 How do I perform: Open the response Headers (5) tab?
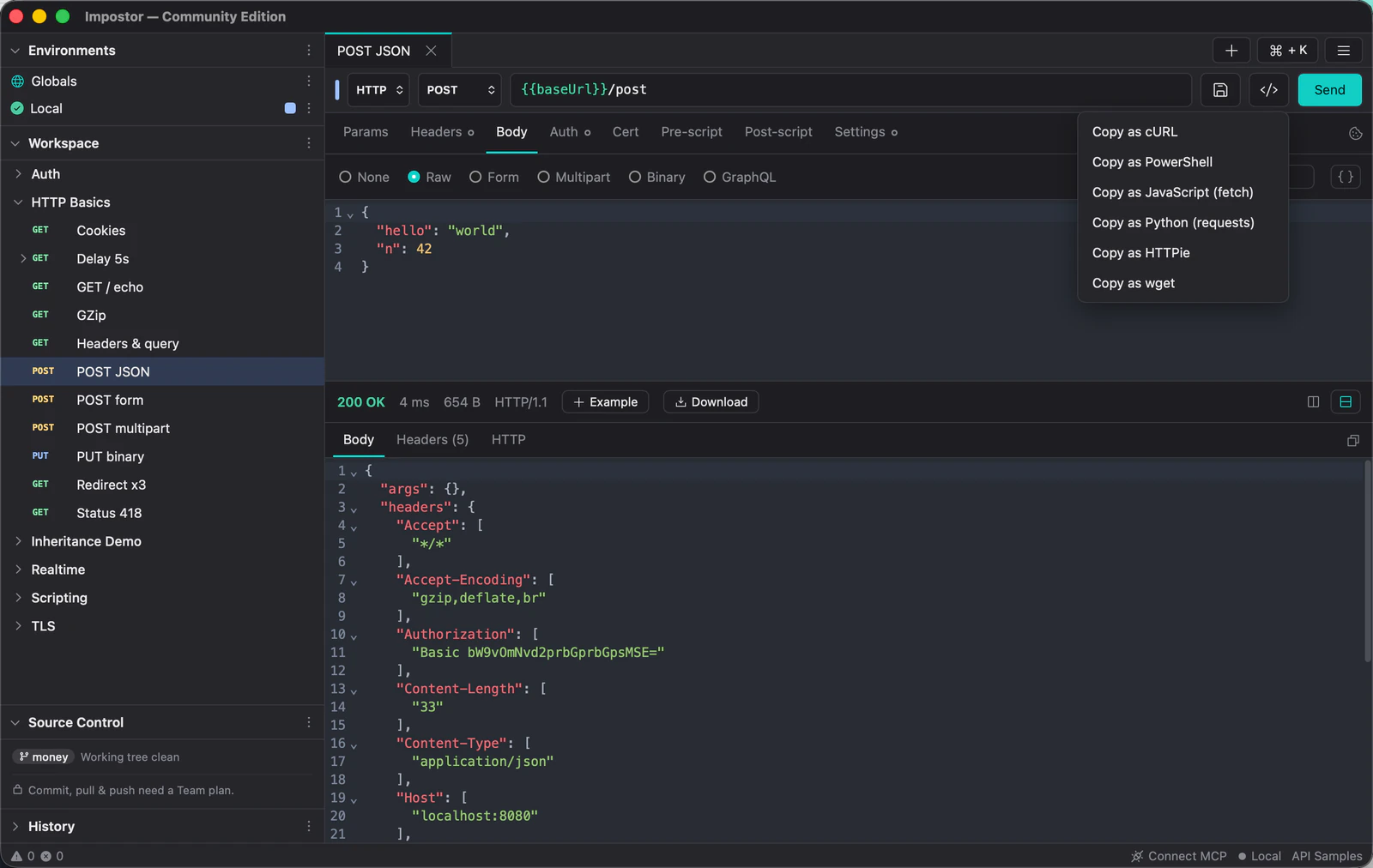pos(432,439)
